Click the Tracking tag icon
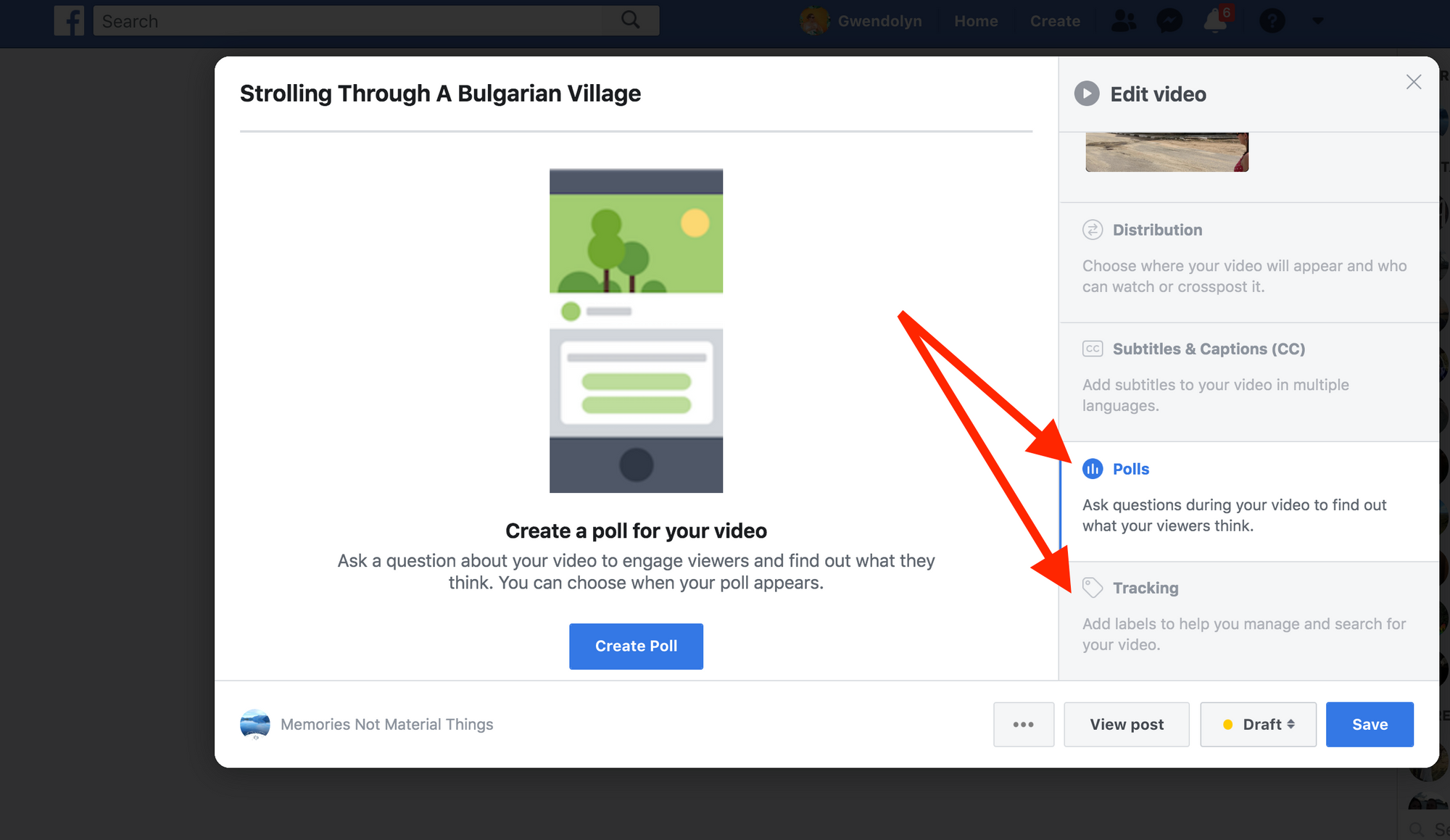Image resolution: width=1450 pixels, height=840 pixels. (1093, 588)
